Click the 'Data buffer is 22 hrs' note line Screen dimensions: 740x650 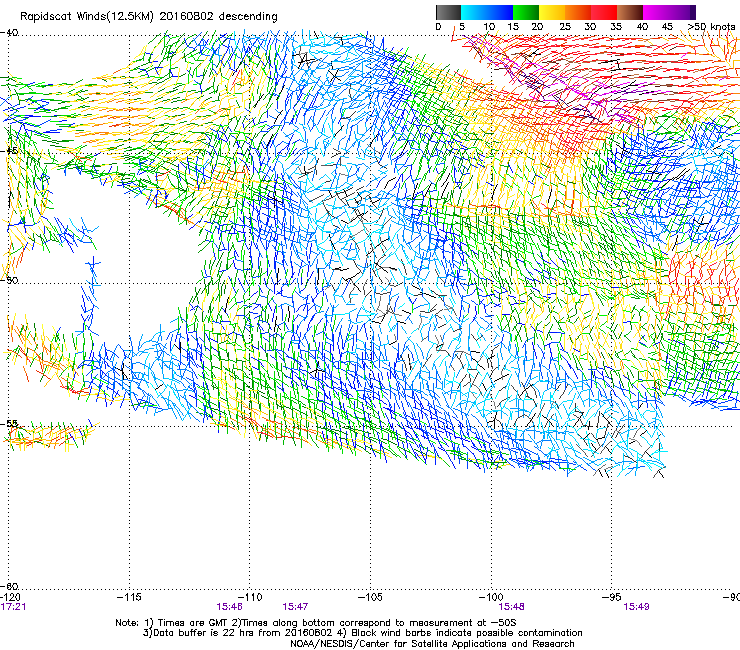point(363,633)
